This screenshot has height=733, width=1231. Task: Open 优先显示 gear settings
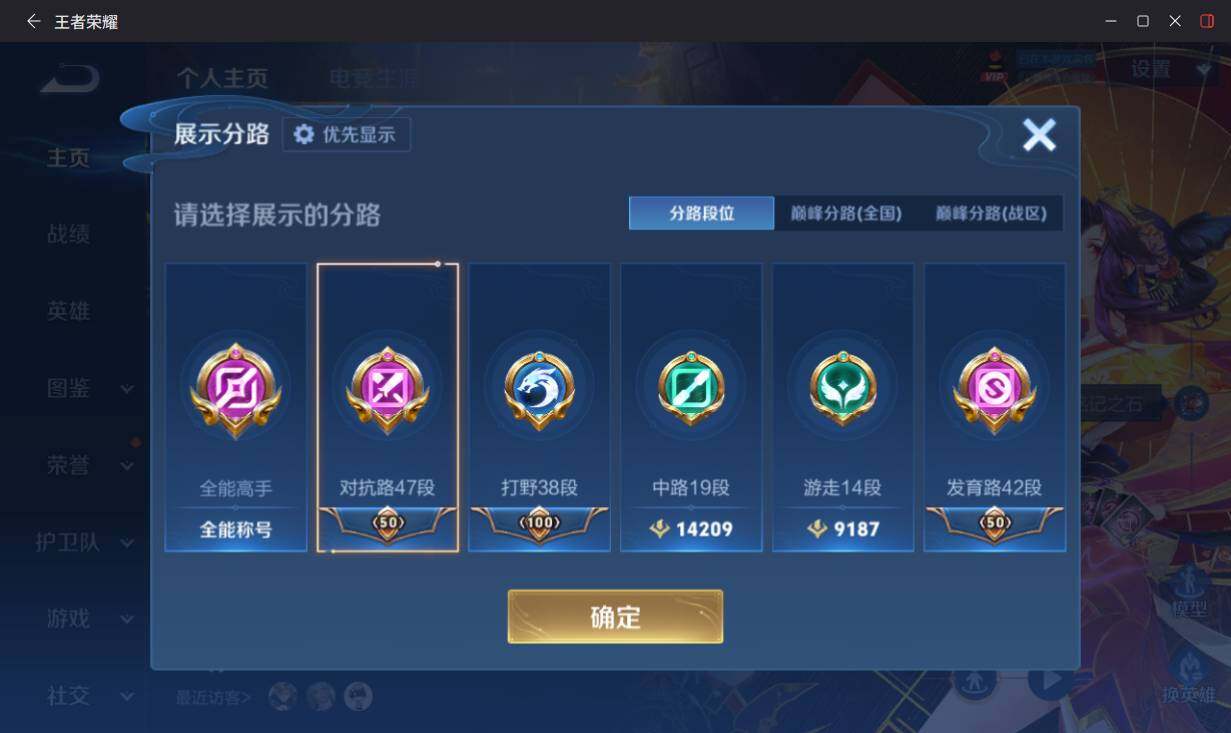346,134
